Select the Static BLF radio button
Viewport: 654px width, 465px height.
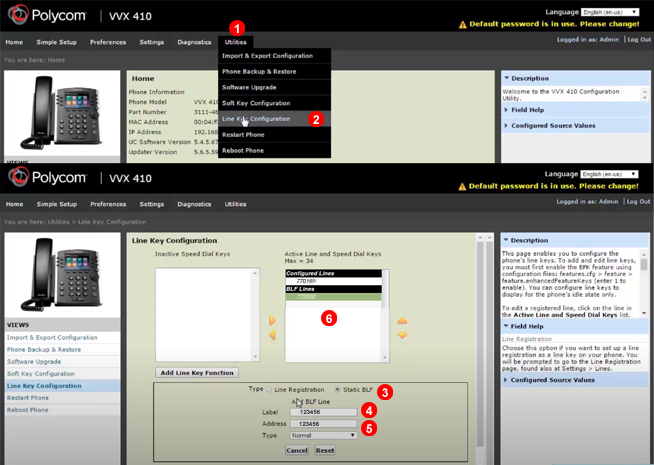pyautogui.click(x=337, y=390)
